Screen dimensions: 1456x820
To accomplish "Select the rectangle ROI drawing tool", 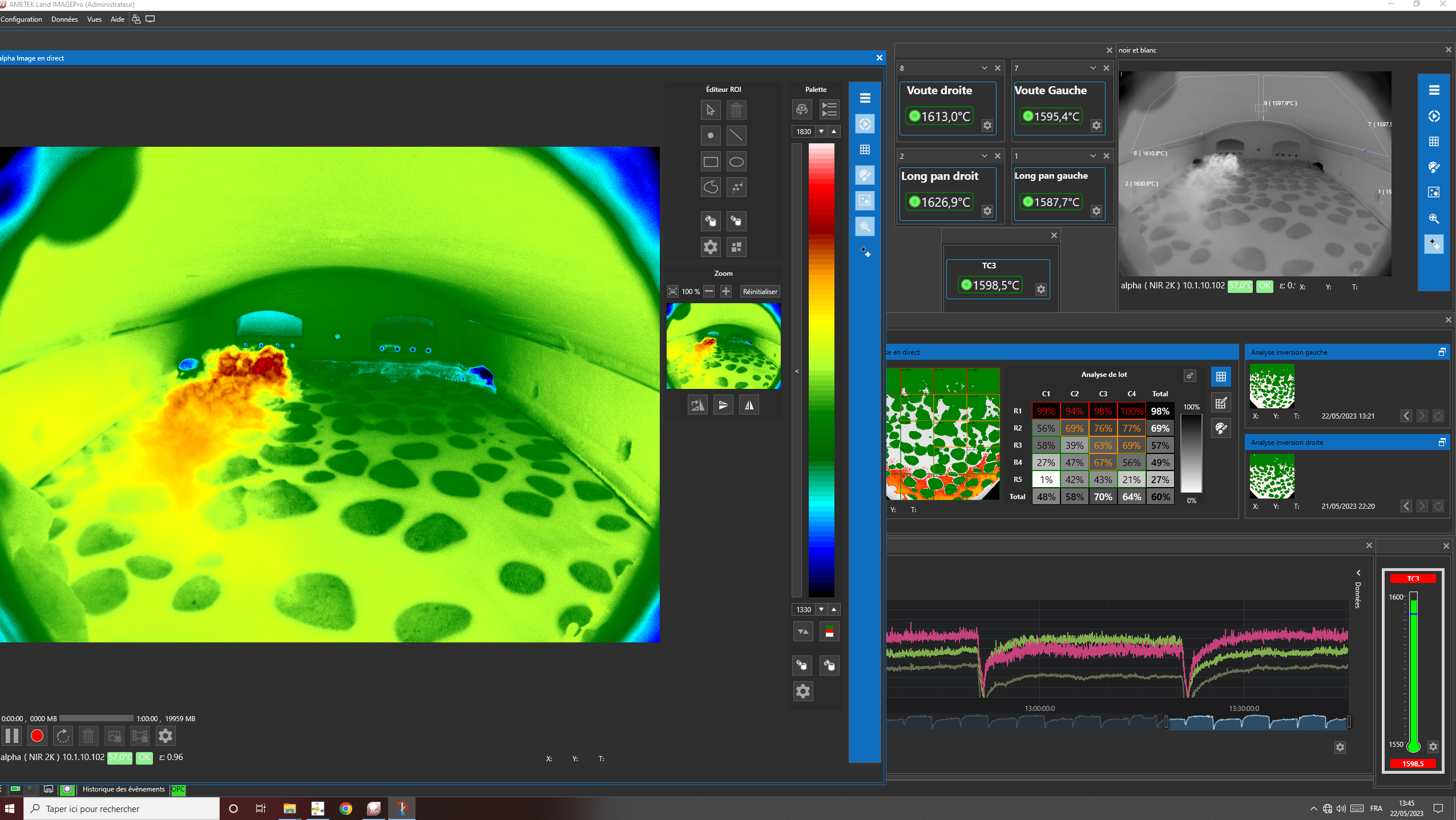I will 711,162.
